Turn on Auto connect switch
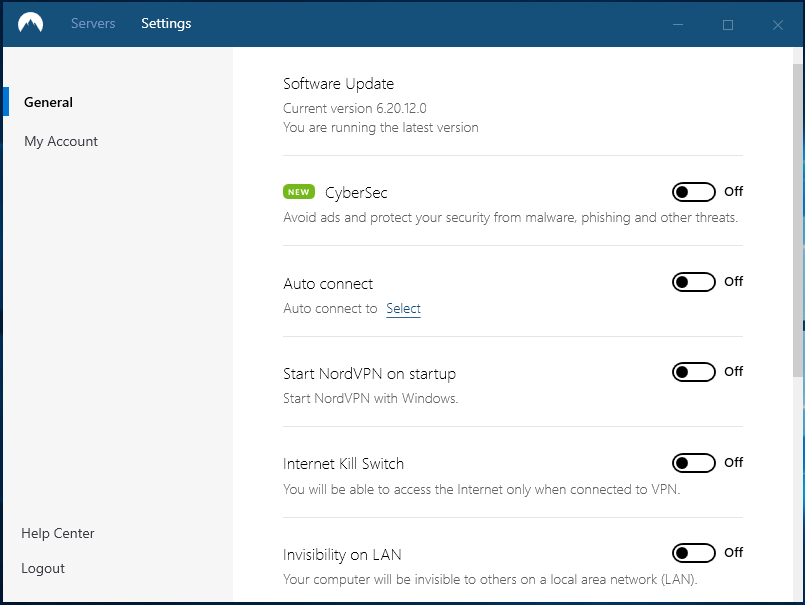 (694, 282)
